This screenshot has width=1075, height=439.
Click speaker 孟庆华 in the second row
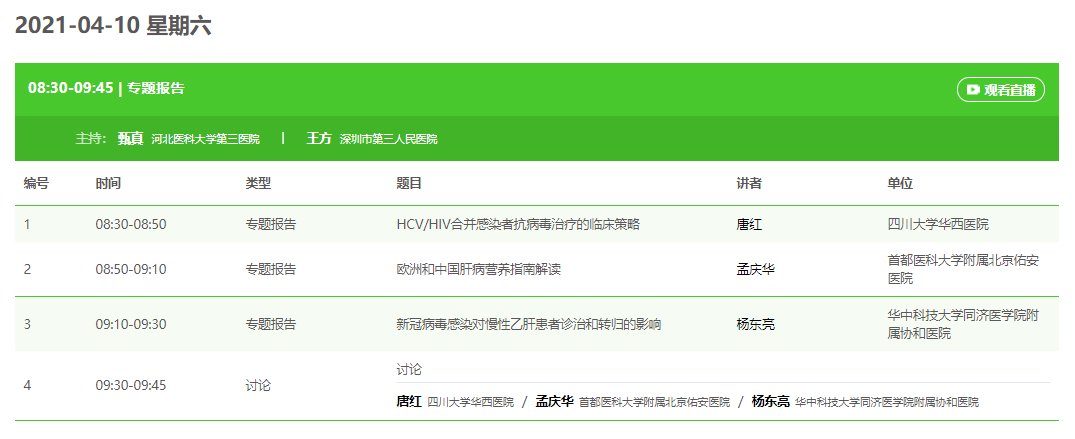[755, 269]
